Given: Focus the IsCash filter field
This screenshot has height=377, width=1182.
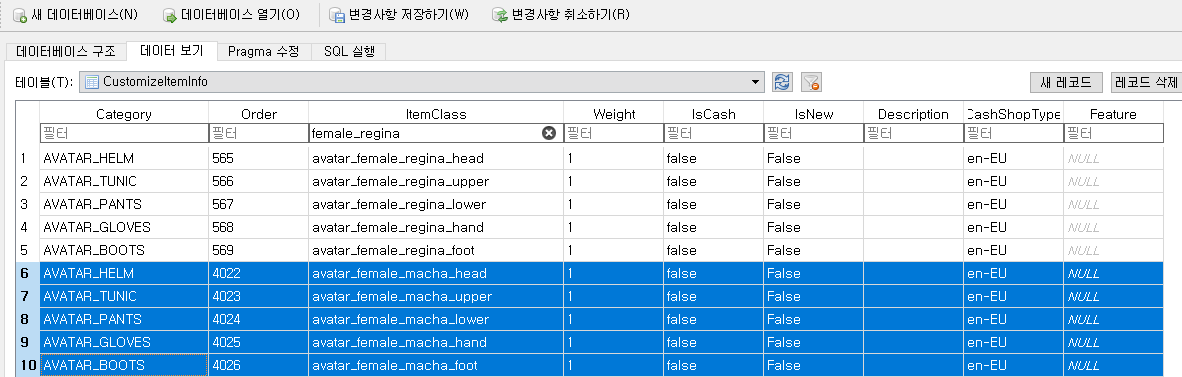Looking at the screenshot, I should click(713, 133).
